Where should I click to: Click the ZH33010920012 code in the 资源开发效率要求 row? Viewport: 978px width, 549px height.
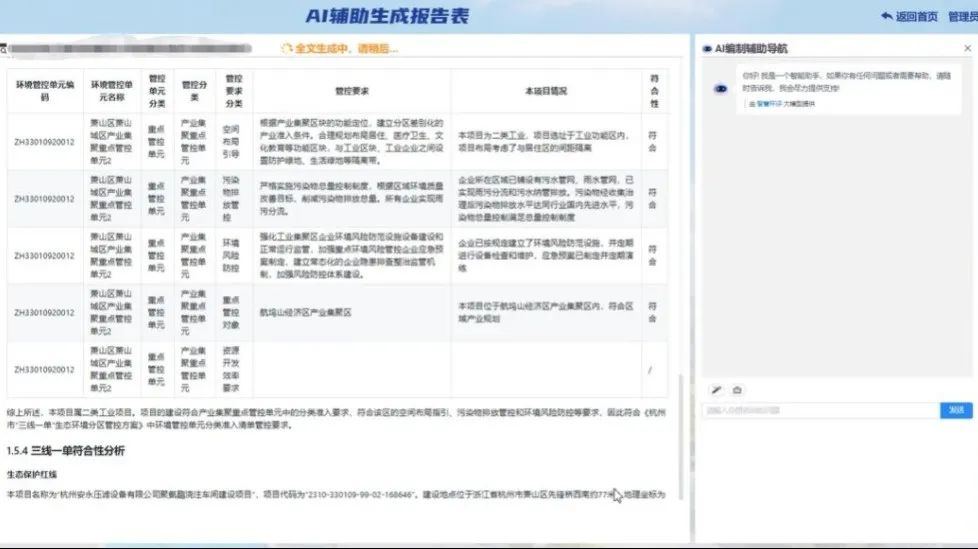pyautogui.click(x=44, y=370)
